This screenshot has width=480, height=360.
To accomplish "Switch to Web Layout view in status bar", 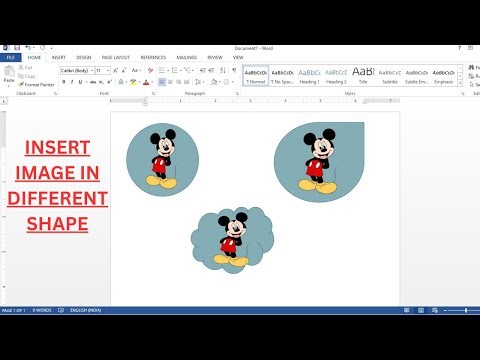I will pos(435,310).
